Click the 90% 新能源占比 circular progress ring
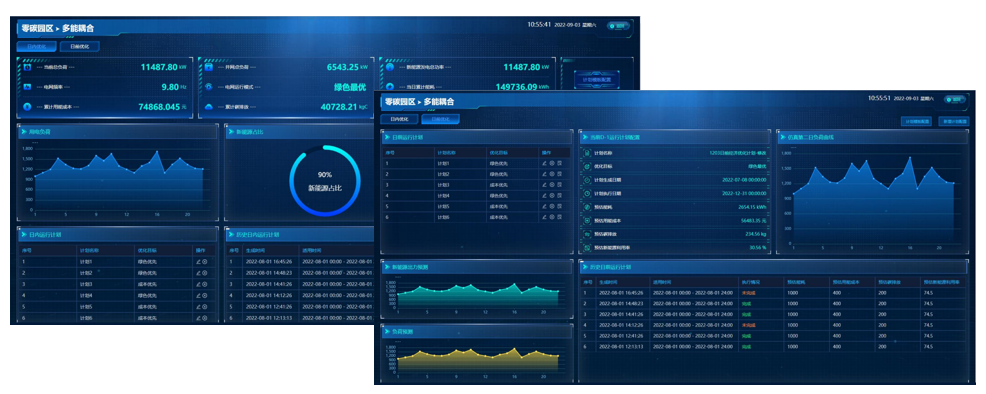986x394 pixels. click(324, 180)
